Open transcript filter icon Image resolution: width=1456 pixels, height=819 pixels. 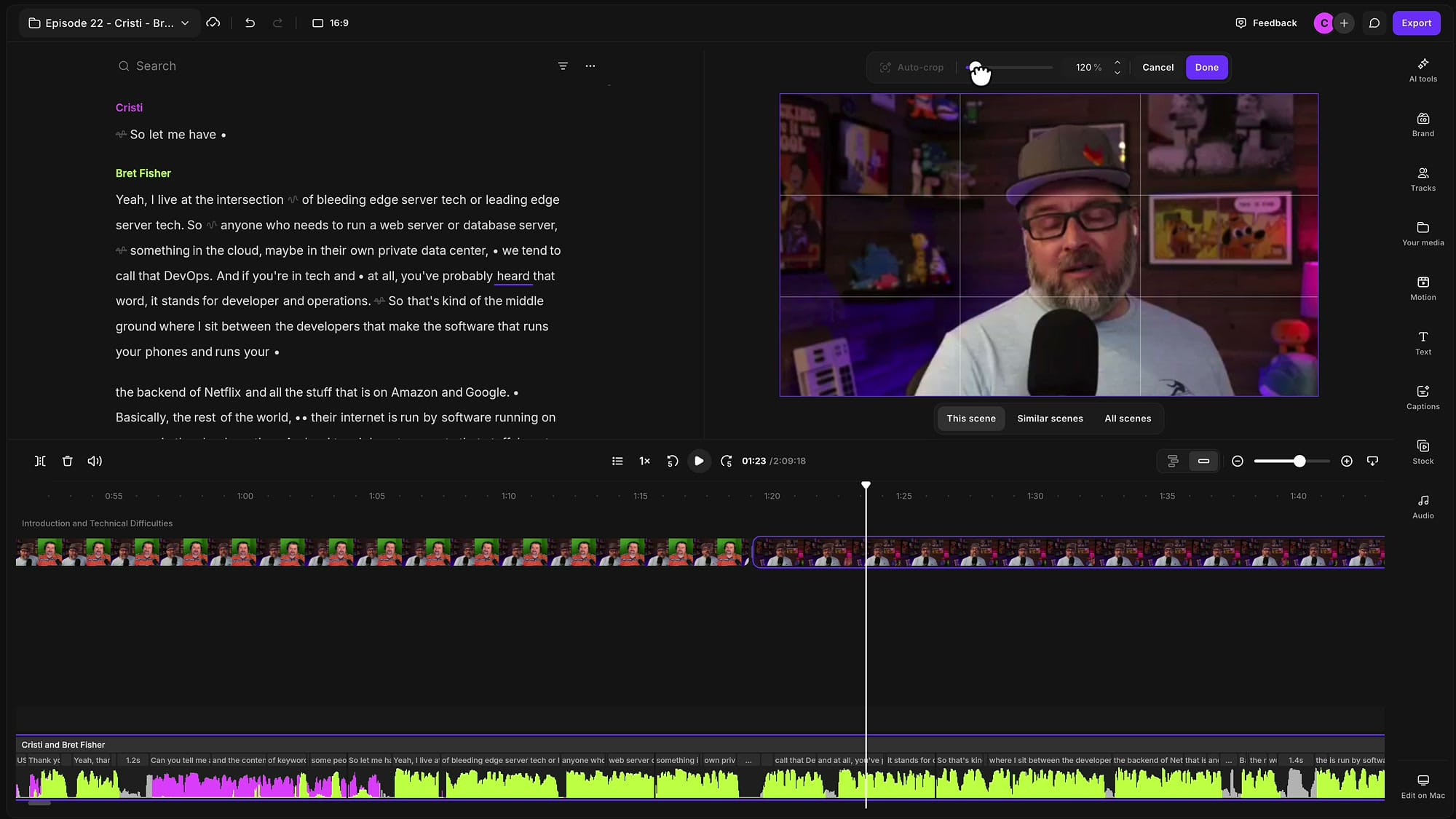[x=563, y=66]
